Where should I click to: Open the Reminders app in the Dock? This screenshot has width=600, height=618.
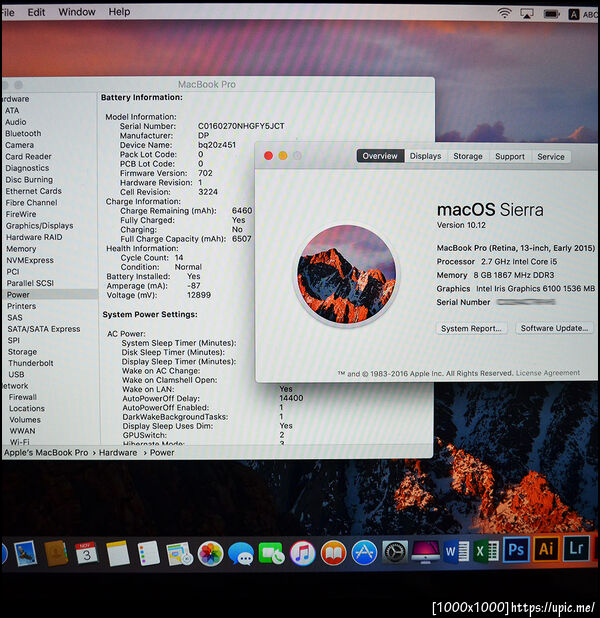tap(148, 553)
